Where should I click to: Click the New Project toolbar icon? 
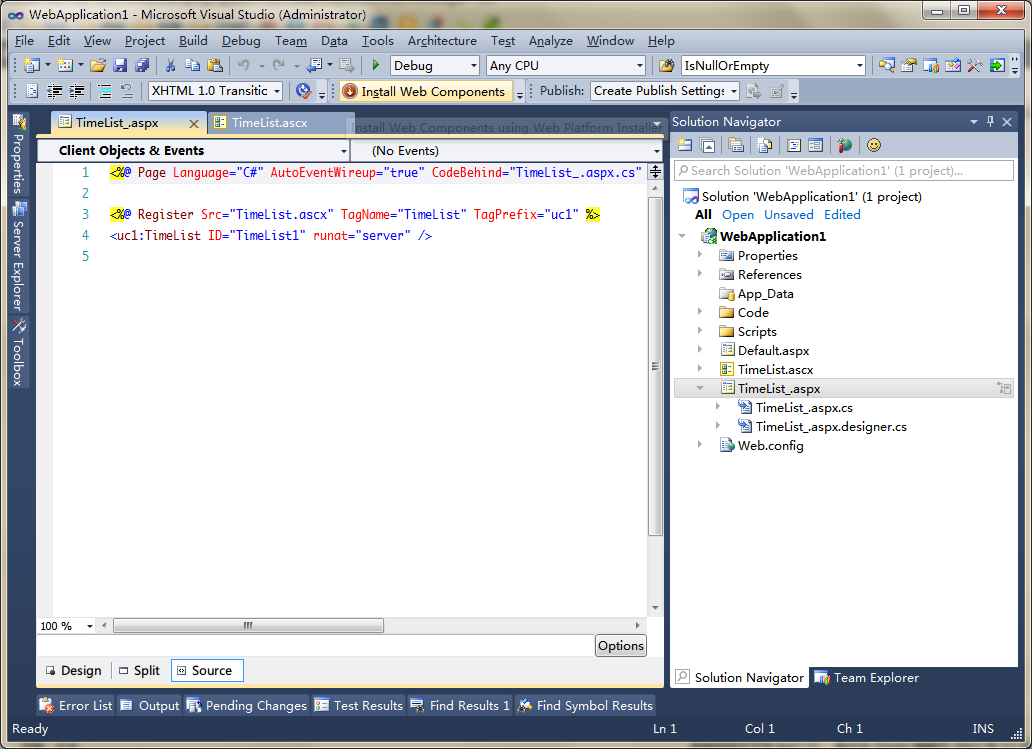pyautogui.click(x=32, y=65)
